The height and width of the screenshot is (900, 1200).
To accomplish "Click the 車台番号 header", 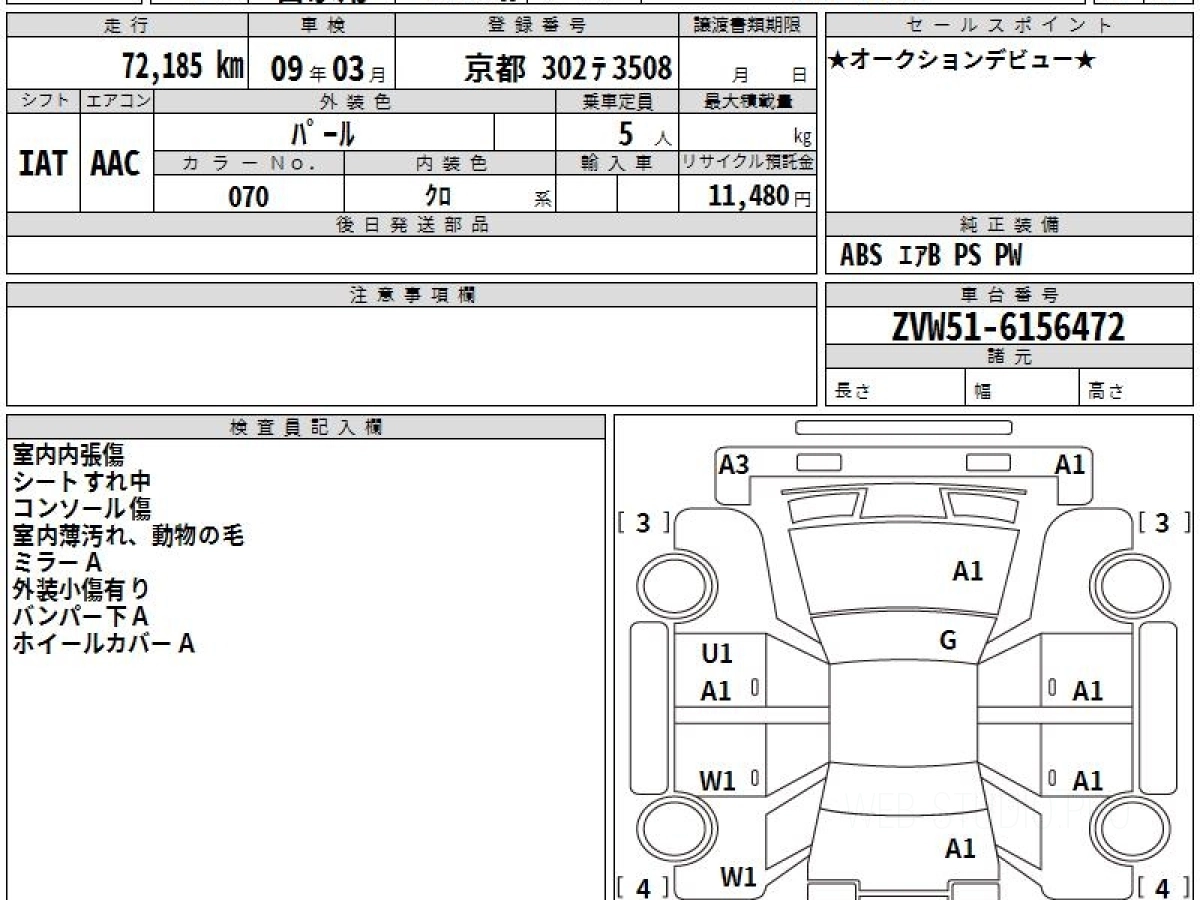I will 1009,295.
